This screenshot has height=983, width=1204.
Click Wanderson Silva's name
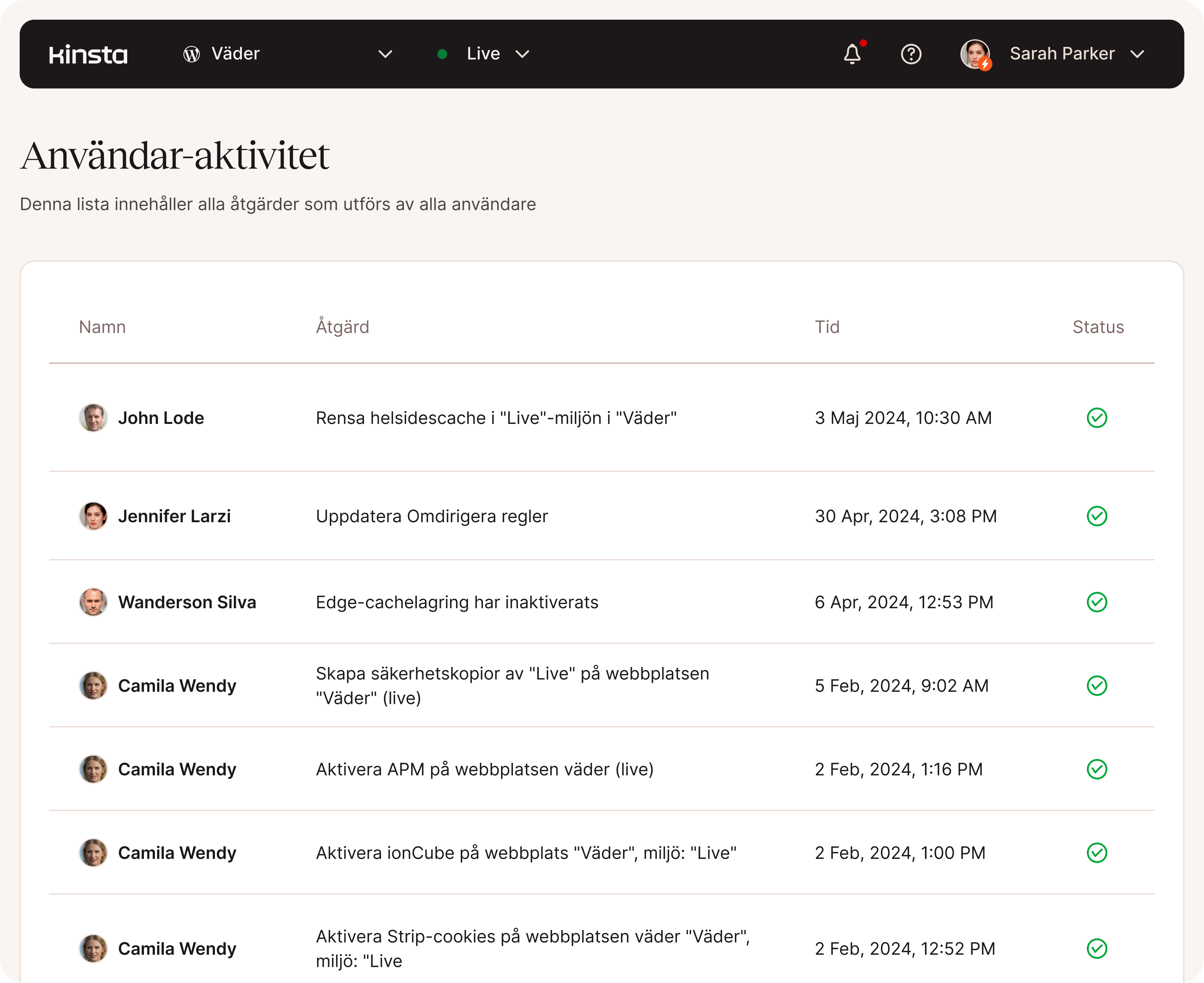coord(187,602)
